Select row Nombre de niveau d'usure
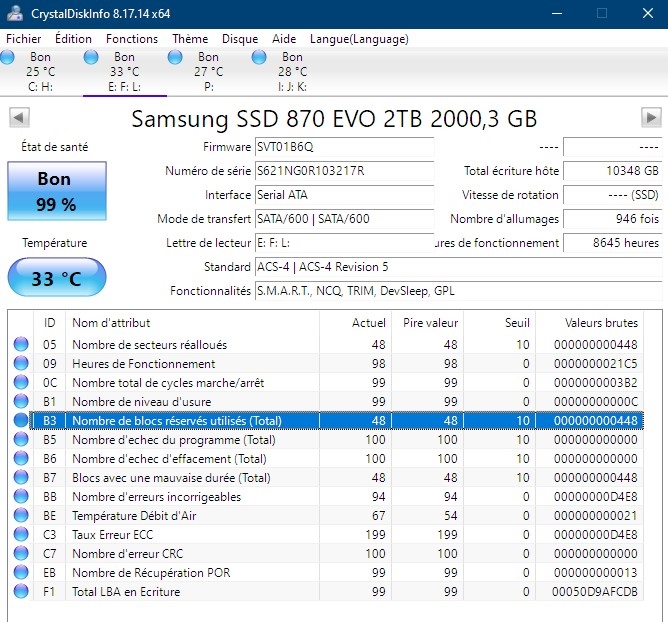Viewport: 668px width, 622px height. click(325, 401)
